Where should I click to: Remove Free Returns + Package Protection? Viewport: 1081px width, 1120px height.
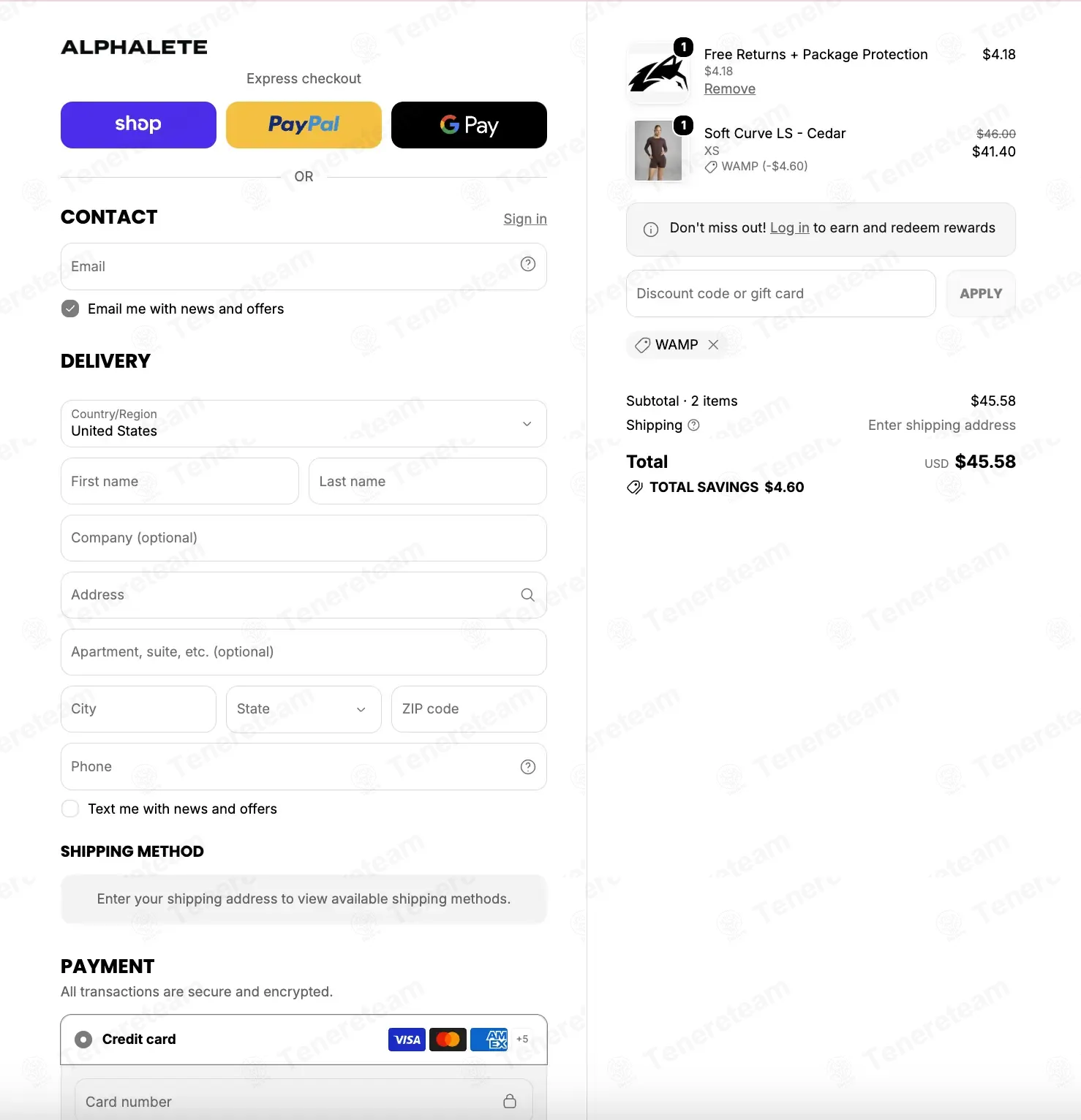[x=729, y=88]
